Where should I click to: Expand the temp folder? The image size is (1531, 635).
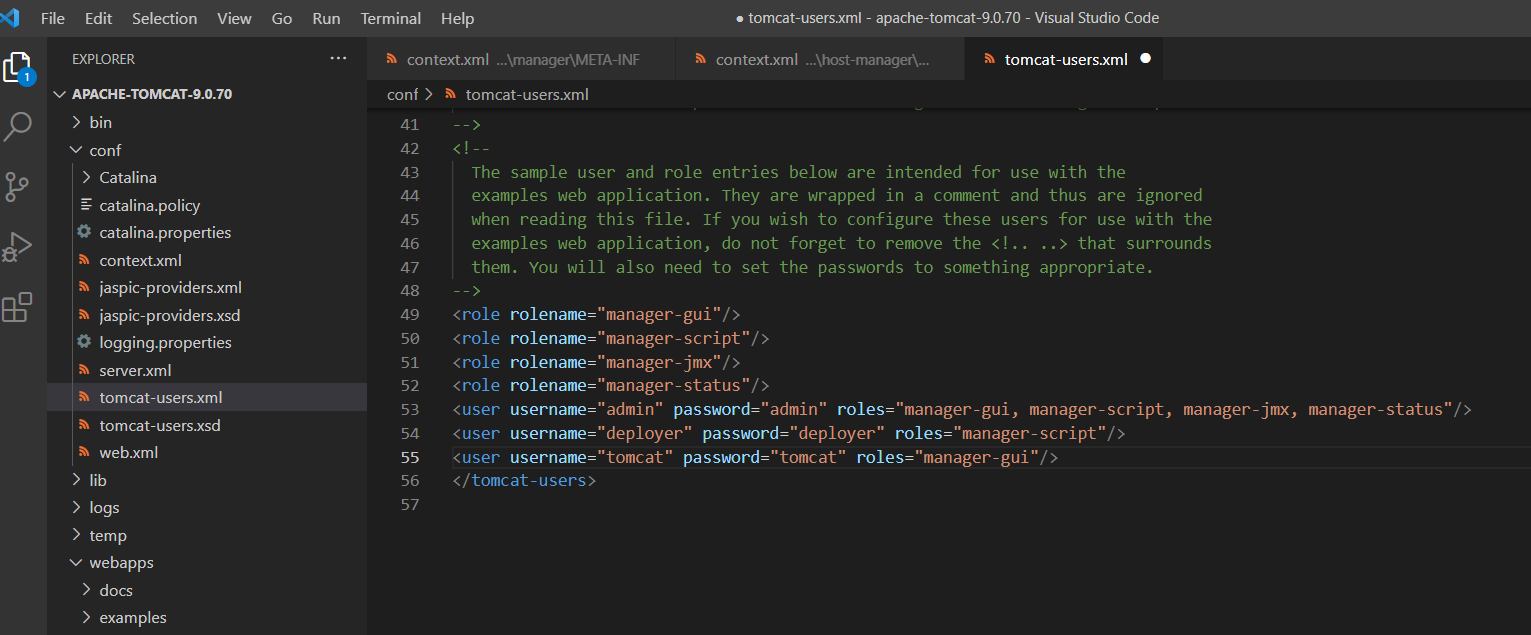76,535
